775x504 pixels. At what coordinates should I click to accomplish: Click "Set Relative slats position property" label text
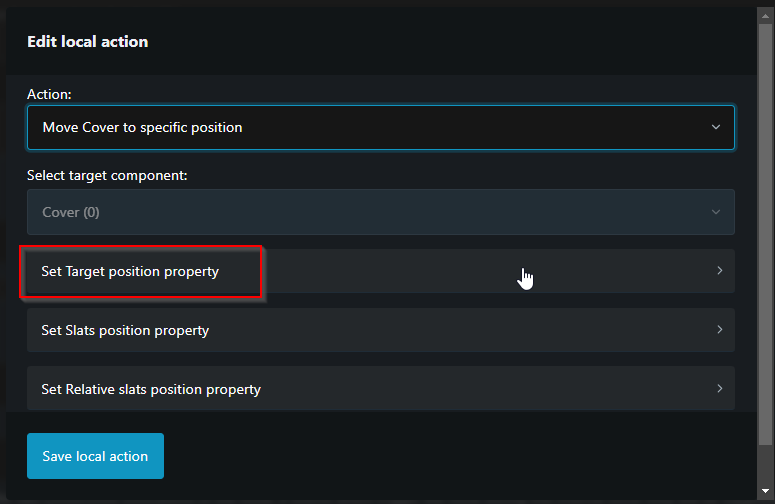(x=151, y=389)
